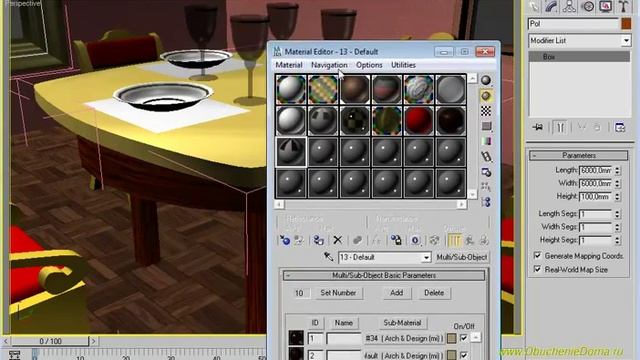This screenshot has width=640, height=360.
Task: Click the Height Segs spinner arrows
Action: pos(617,240)
